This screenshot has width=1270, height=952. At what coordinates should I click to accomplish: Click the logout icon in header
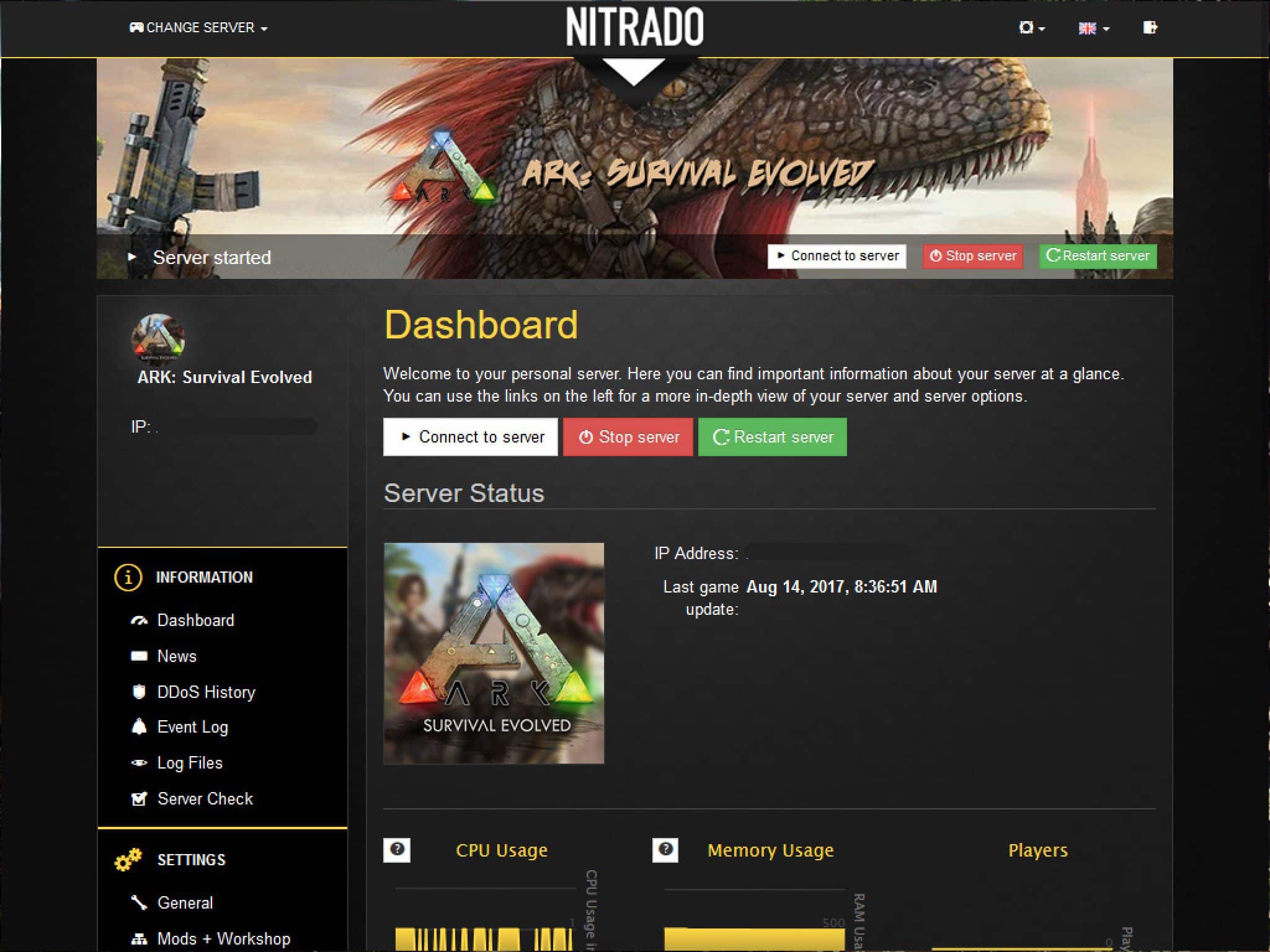(x=1150, y=27)
